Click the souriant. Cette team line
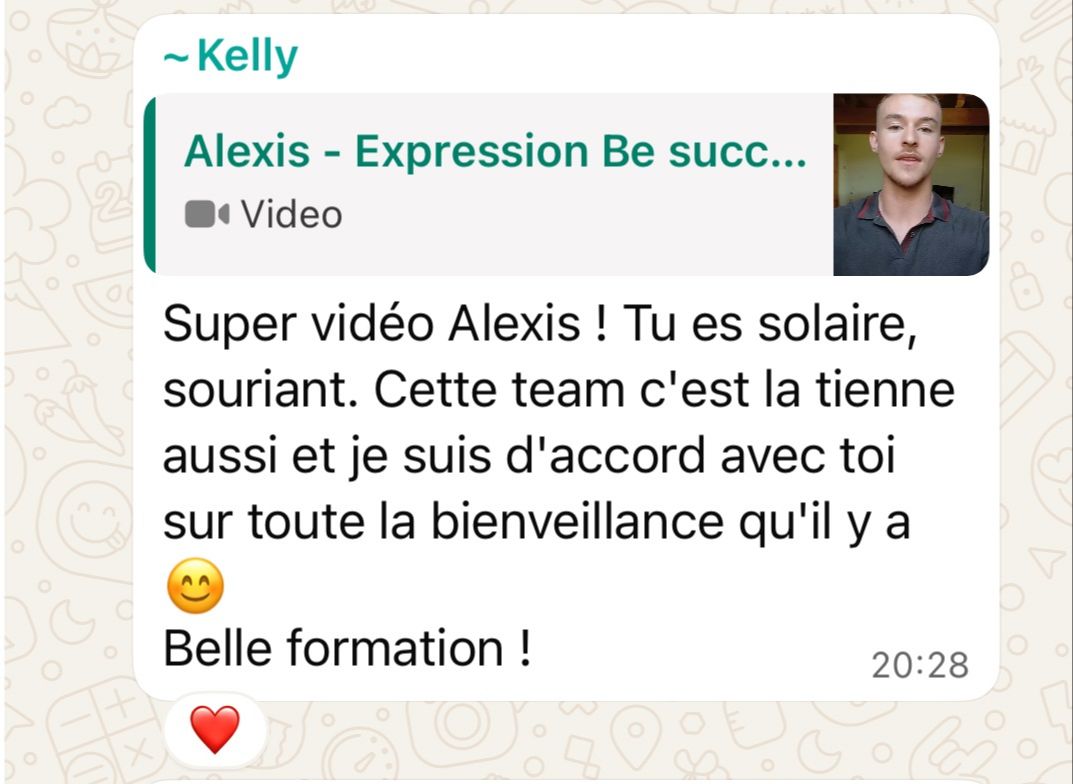Viewport: 1073px width, 784px height. coord(558,389)
